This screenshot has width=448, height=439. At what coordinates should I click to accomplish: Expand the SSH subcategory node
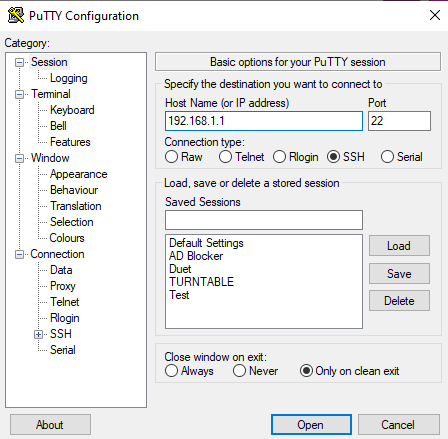click(39, 334)
